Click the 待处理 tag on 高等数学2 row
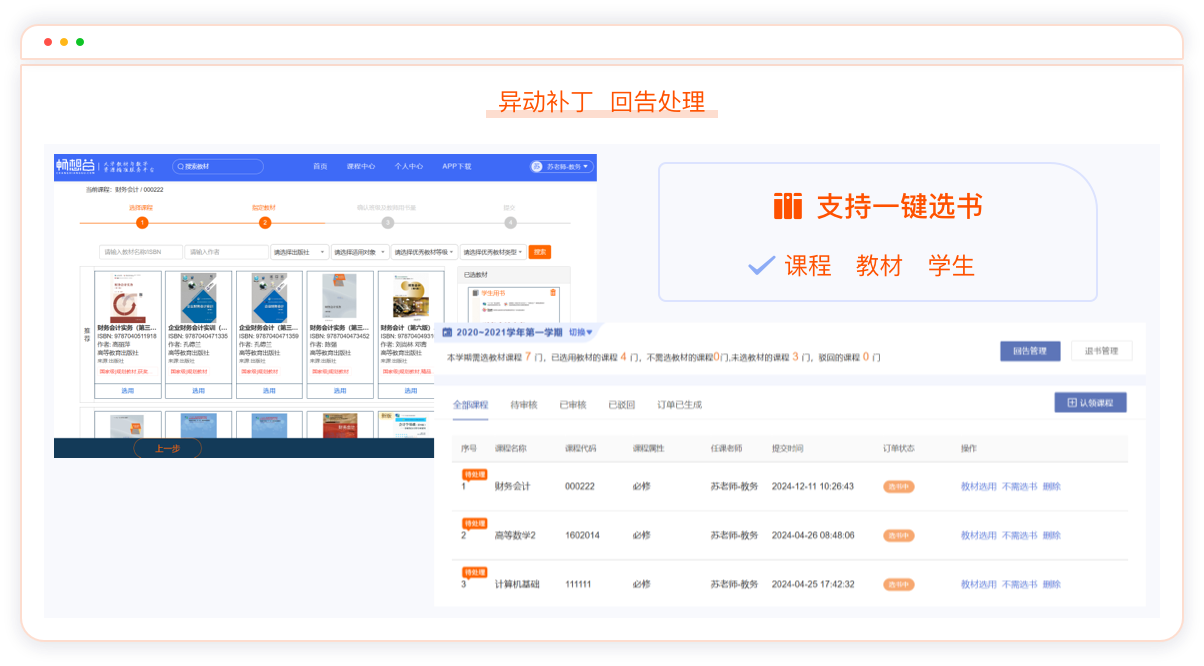This screenshot has width=1204, height=666. coord(474,523)
